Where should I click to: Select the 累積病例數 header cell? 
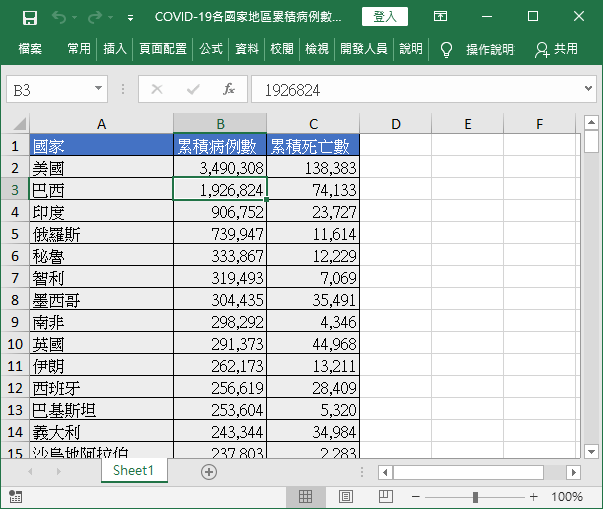(x=220, y=145)
